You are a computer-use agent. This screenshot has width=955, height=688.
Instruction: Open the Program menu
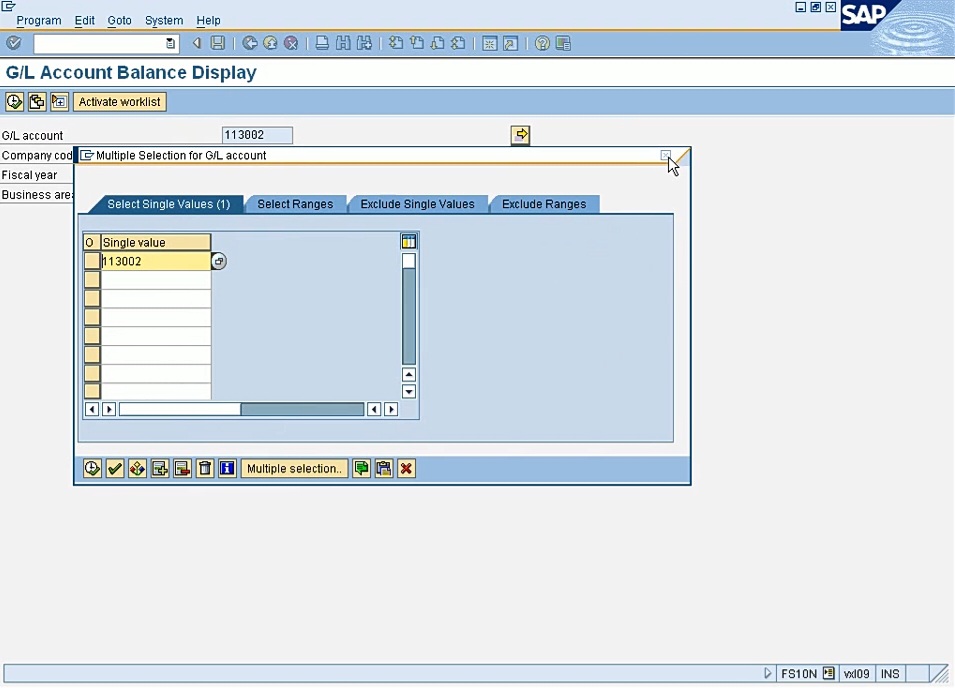tap(39, 20)
